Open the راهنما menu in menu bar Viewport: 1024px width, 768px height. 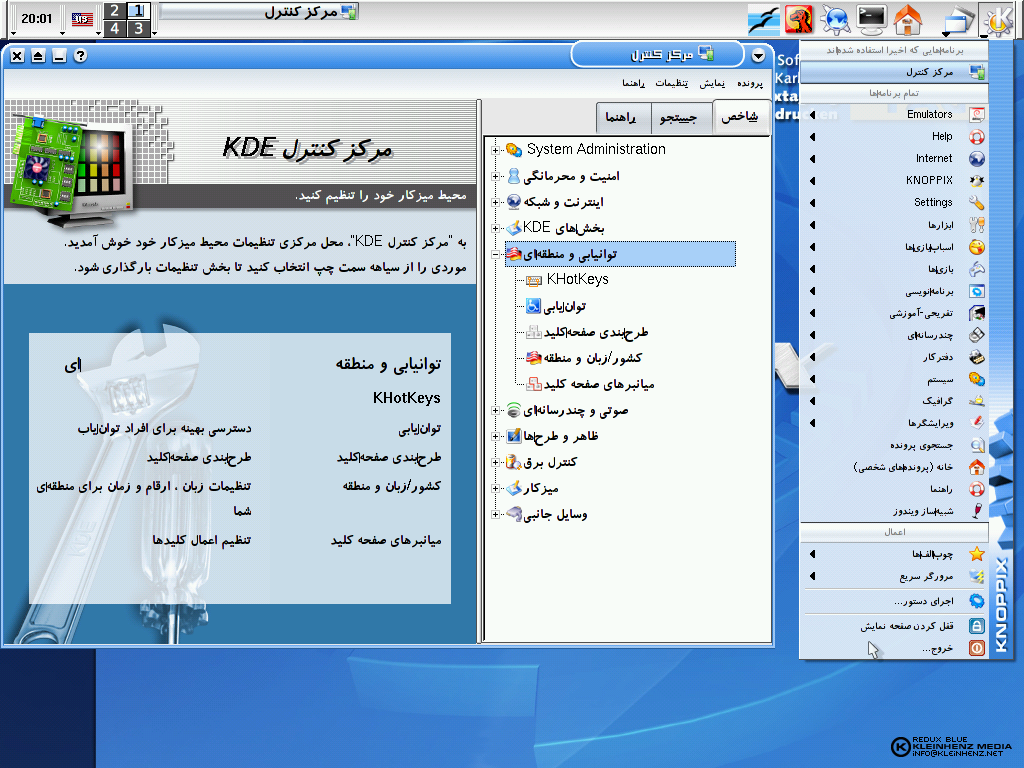coord(633,84)
